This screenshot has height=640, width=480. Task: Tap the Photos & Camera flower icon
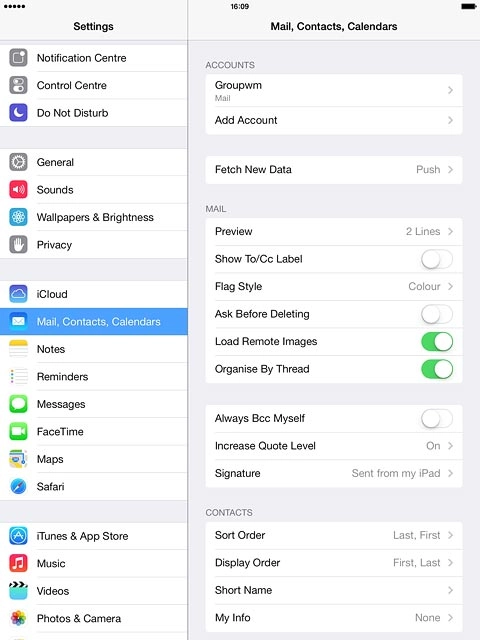(18, 618)
